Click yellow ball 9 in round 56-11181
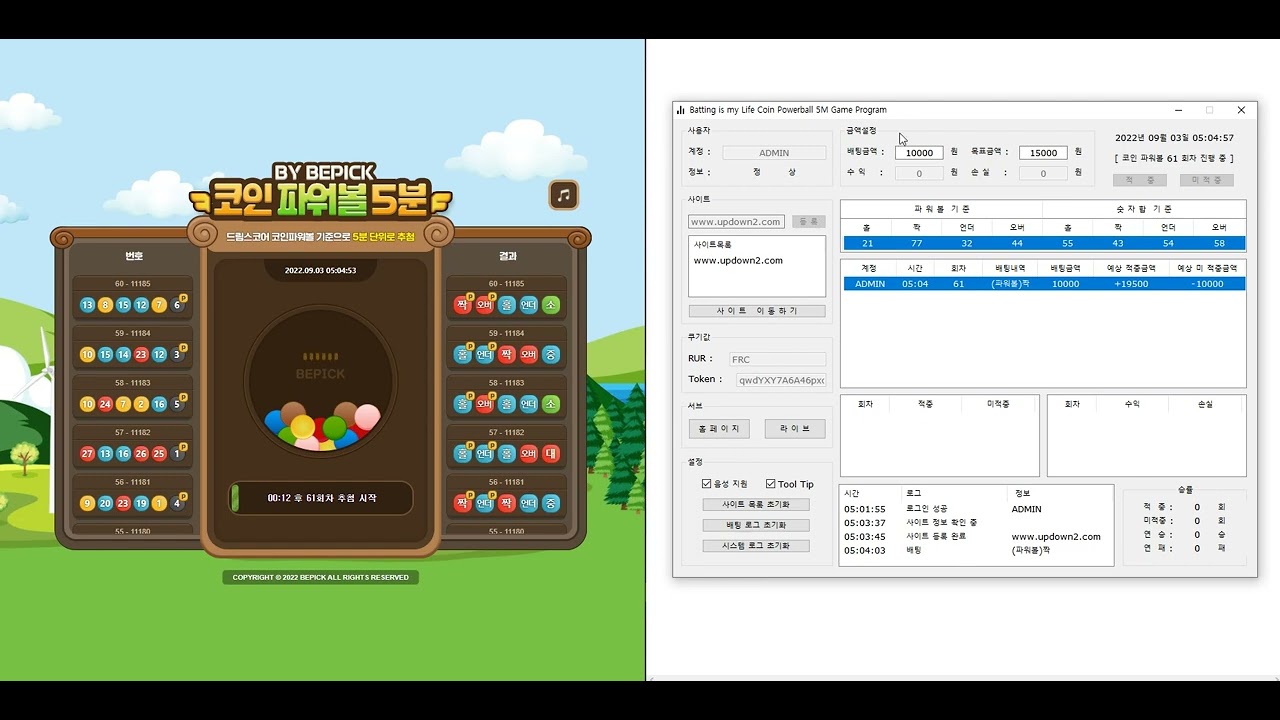The image size is (1280, 720). (88, 503)
